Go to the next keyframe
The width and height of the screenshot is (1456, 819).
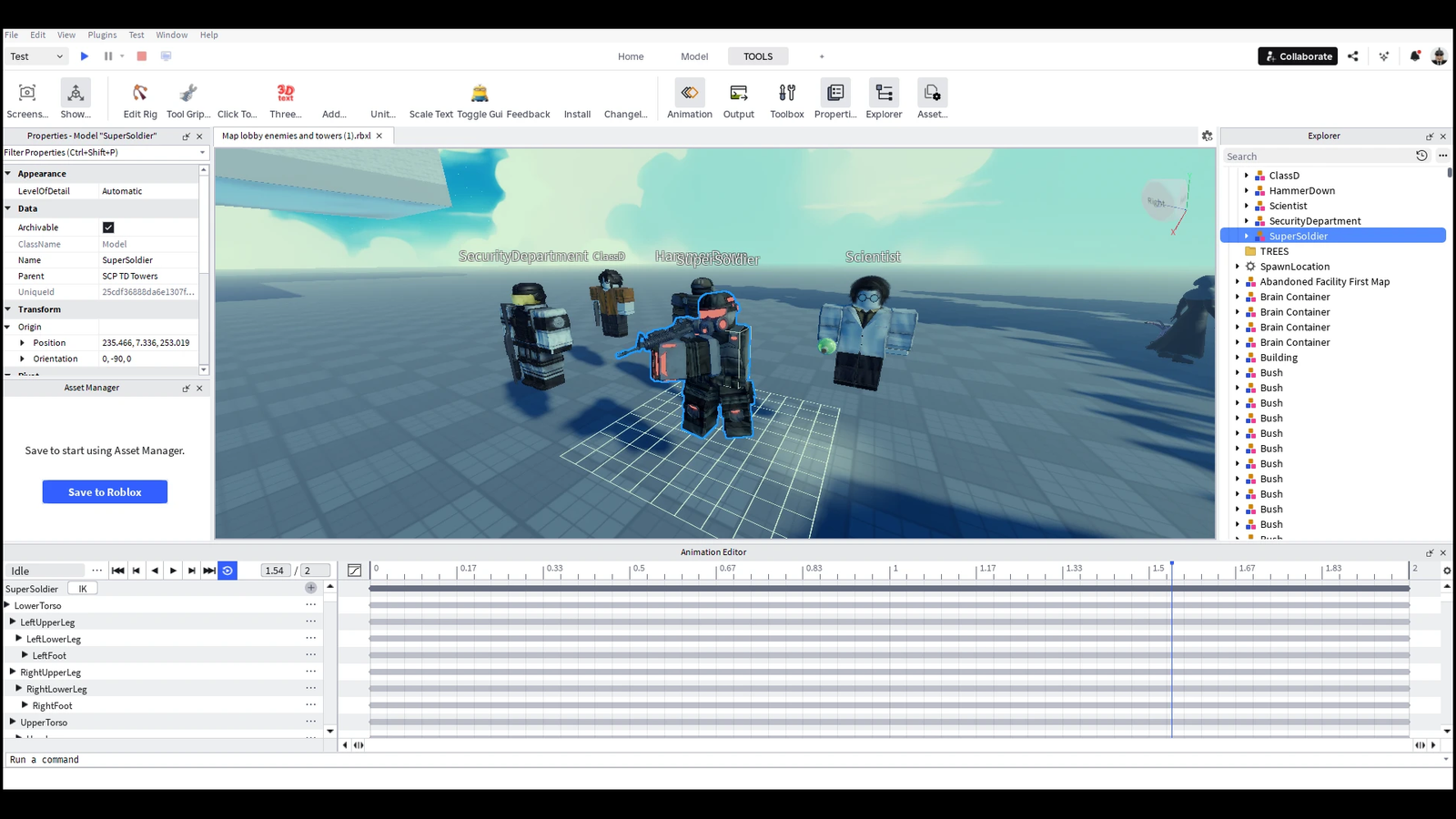(x=191, y=571)
